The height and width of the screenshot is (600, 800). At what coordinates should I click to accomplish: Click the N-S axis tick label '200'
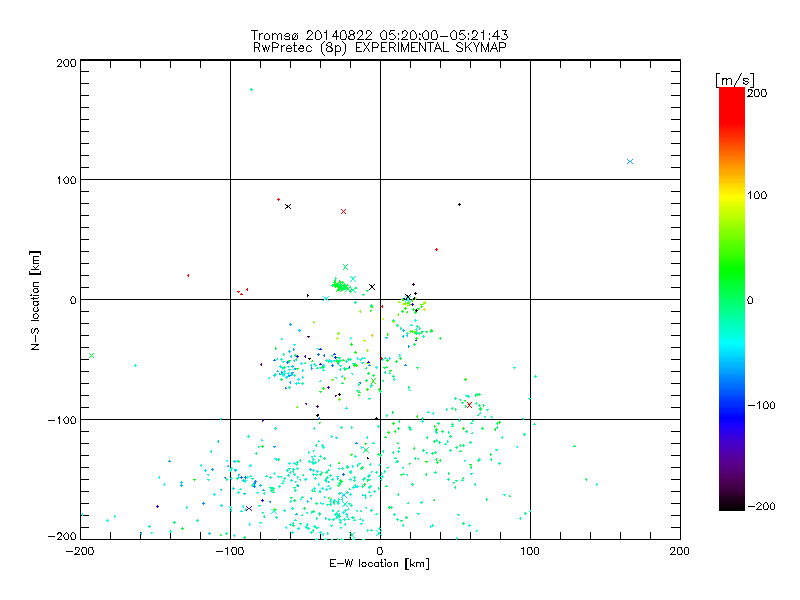[x=66, y=63]
